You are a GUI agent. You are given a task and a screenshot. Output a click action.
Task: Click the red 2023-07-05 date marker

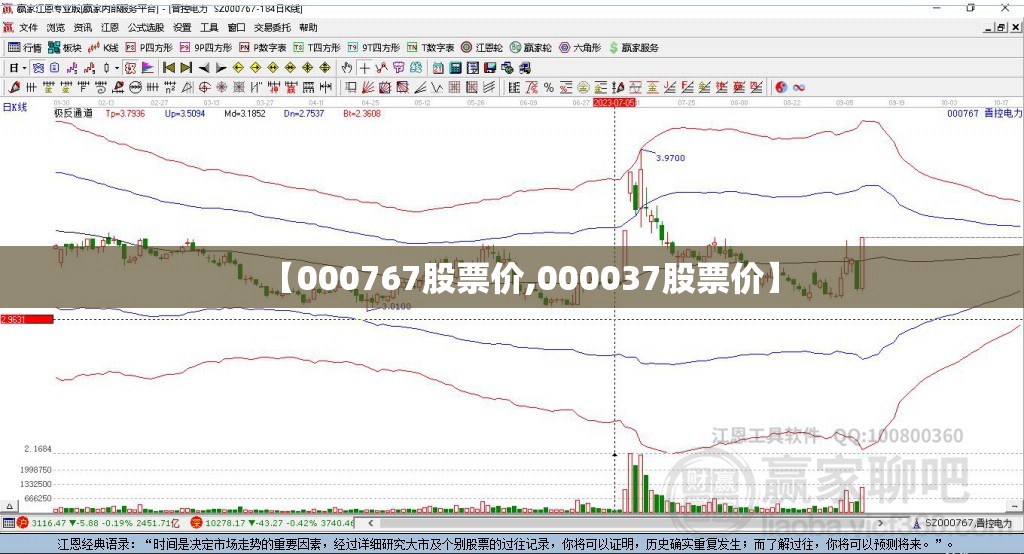[x=614, y=103]
